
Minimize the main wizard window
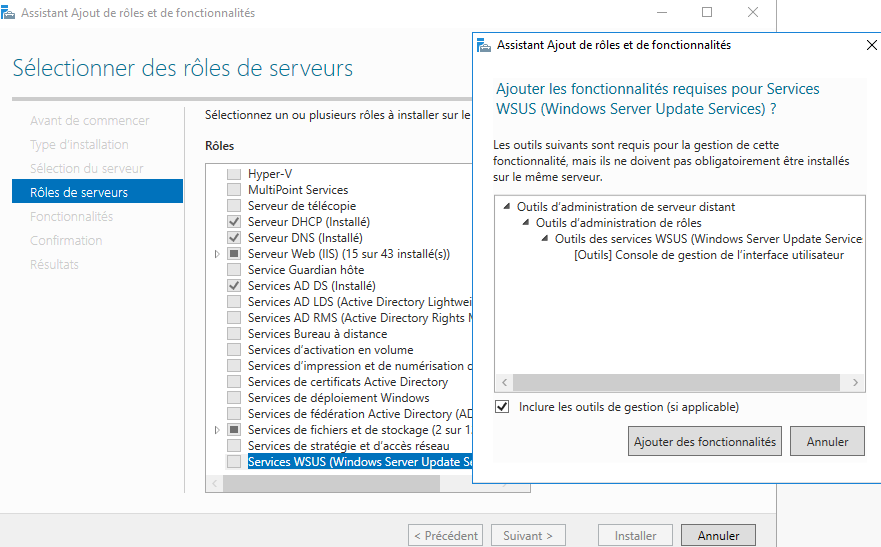(661, 13)
